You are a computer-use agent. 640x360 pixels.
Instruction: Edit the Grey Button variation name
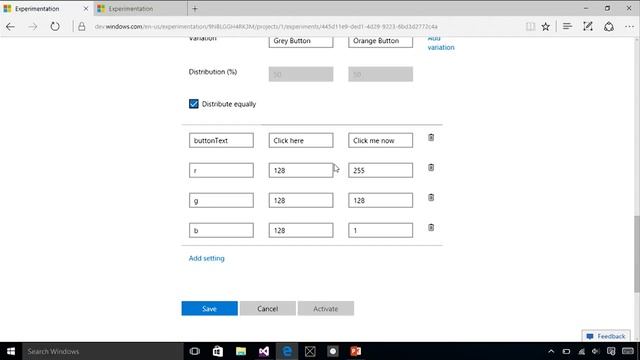[301, 41]
